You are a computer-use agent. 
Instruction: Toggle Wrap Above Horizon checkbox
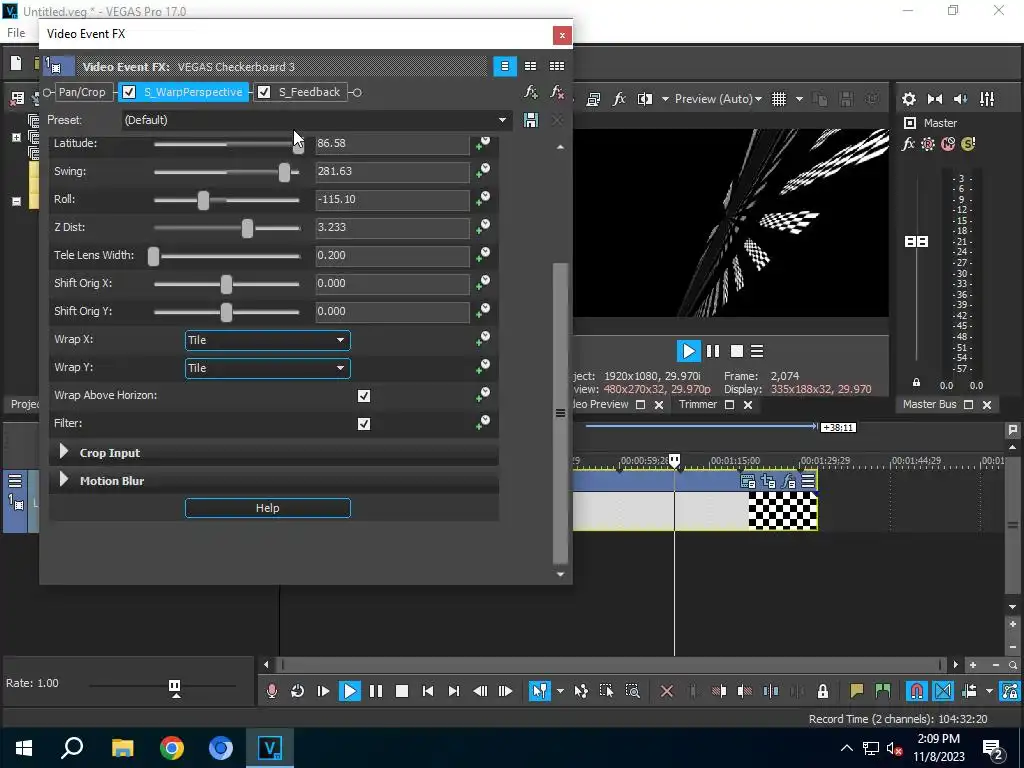(x=364, y=396)
